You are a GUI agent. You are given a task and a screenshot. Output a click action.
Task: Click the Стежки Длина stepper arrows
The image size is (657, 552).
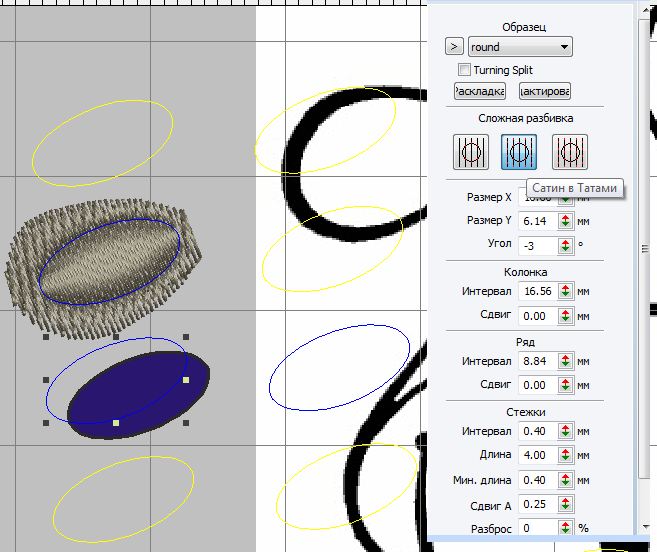click(565, 455)
